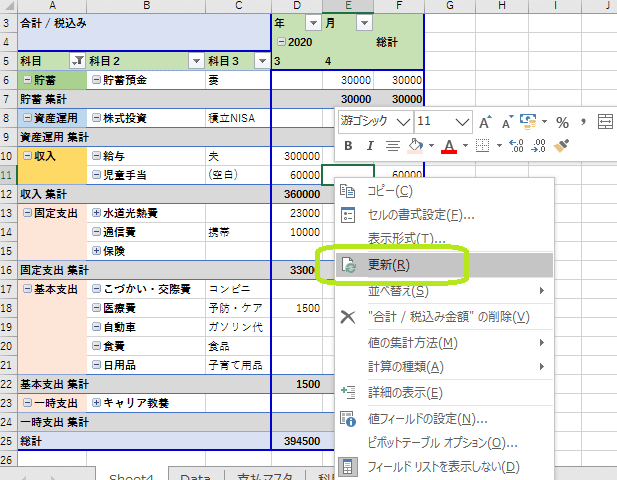
Task: Open 値フィールドの設定(N) dialog
Action: tap(444, 419)
